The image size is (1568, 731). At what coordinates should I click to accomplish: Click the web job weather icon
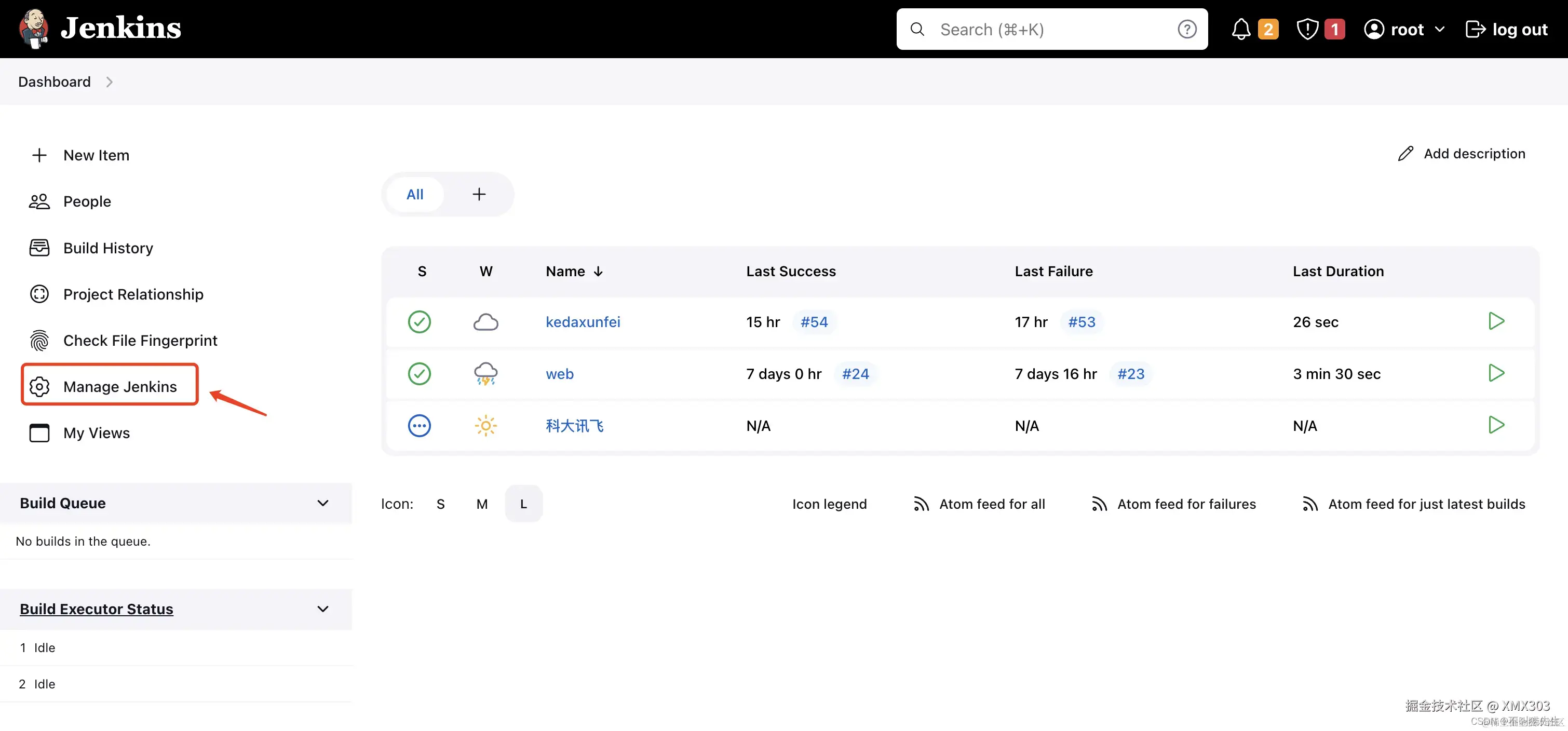pyautogui.click(x=485, y=373)
